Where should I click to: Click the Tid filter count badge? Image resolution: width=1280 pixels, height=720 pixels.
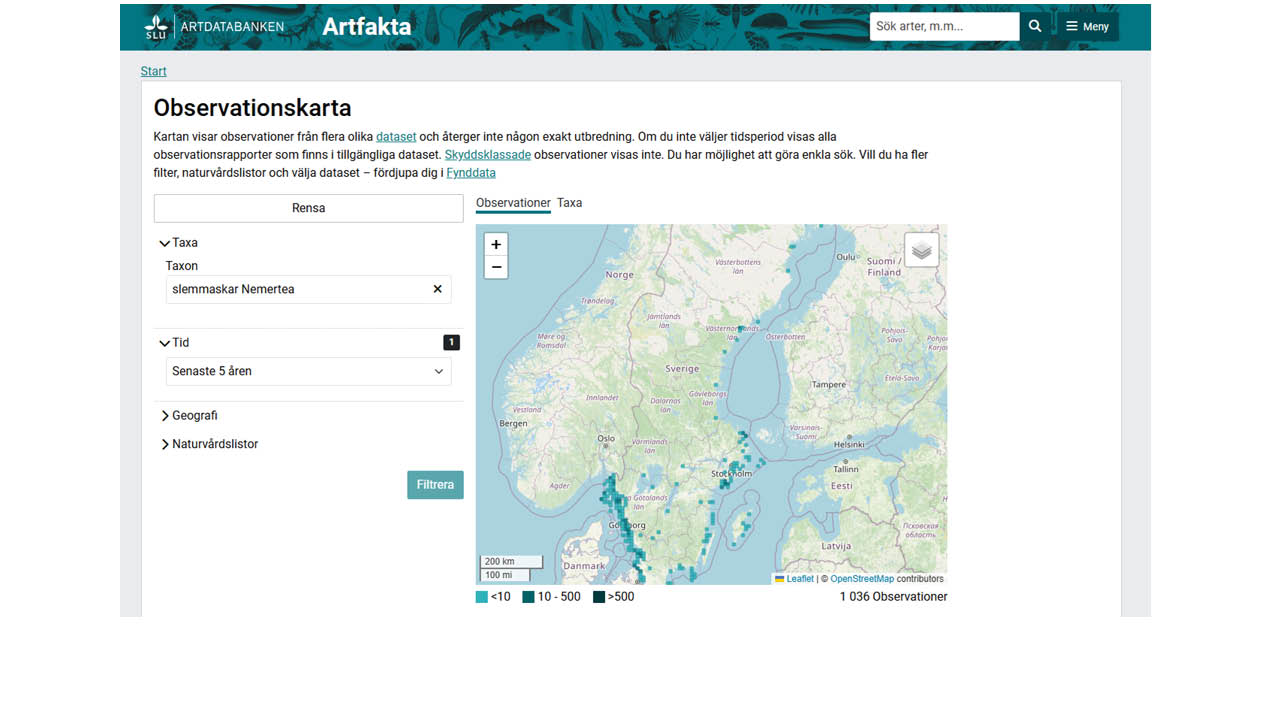click(x=451, y=343)
